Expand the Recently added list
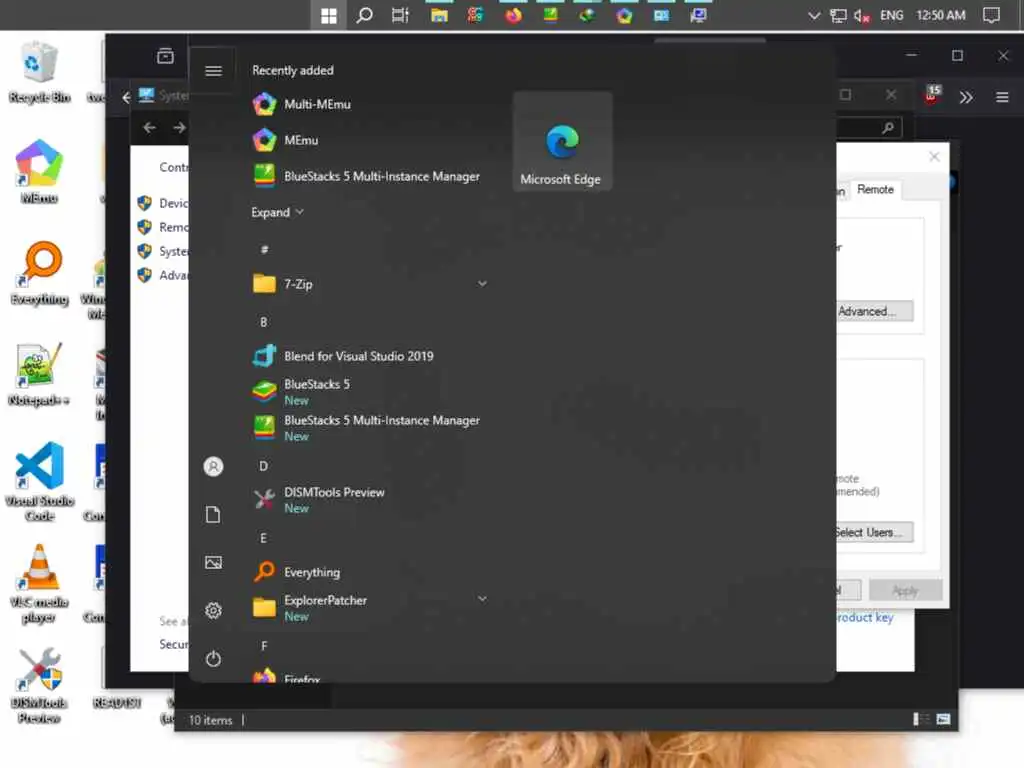The image size is (1024, 768). point(278,212)
